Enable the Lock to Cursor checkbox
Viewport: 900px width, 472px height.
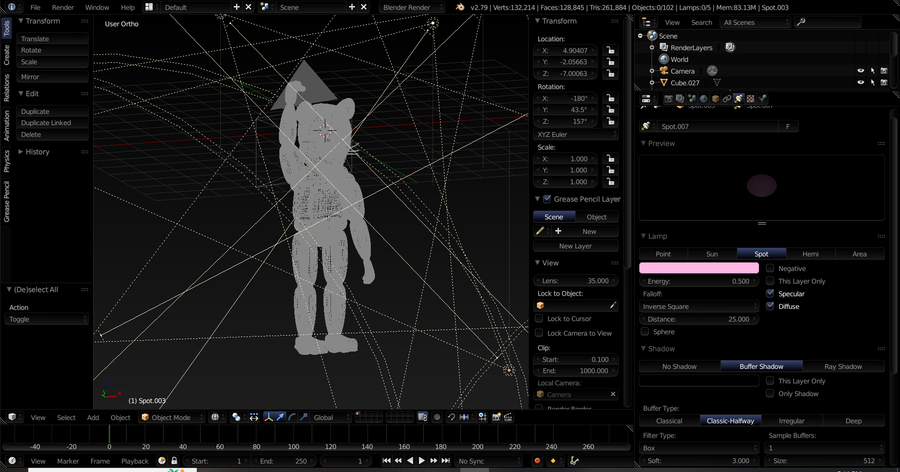[539, 319]
